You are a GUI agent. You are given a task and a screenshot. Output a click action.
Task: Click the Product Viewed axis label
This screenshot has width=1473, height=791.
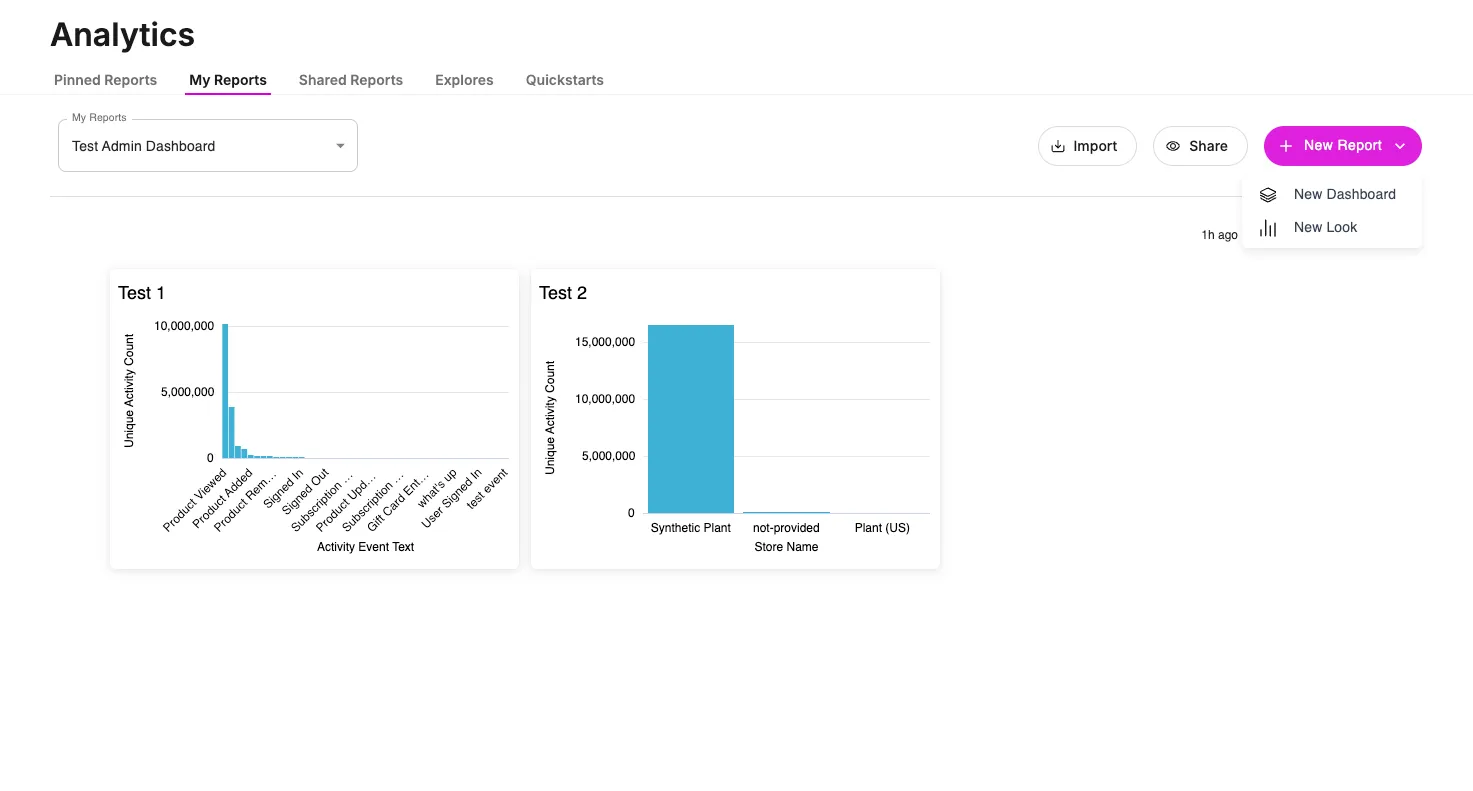197,499
